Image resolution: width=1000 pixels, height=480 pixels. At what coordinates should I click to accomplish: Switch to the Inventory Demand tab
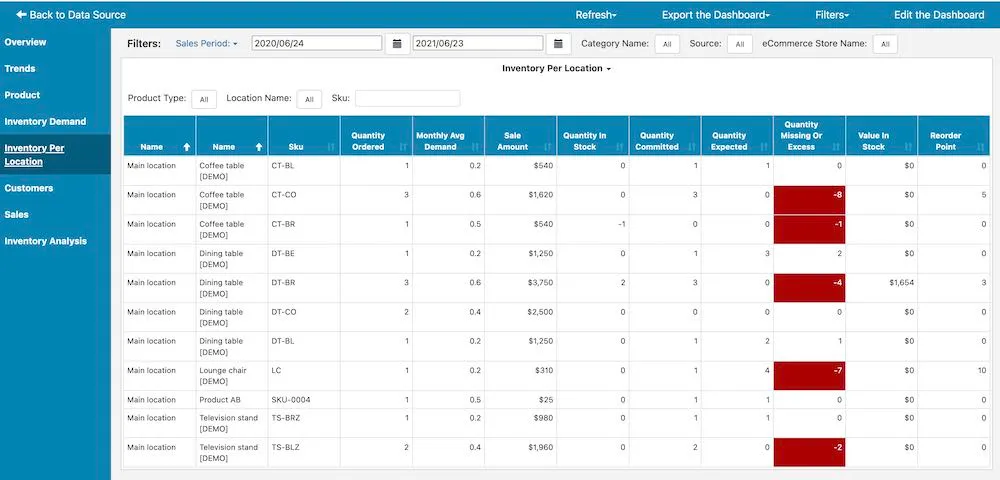(45, 121)
